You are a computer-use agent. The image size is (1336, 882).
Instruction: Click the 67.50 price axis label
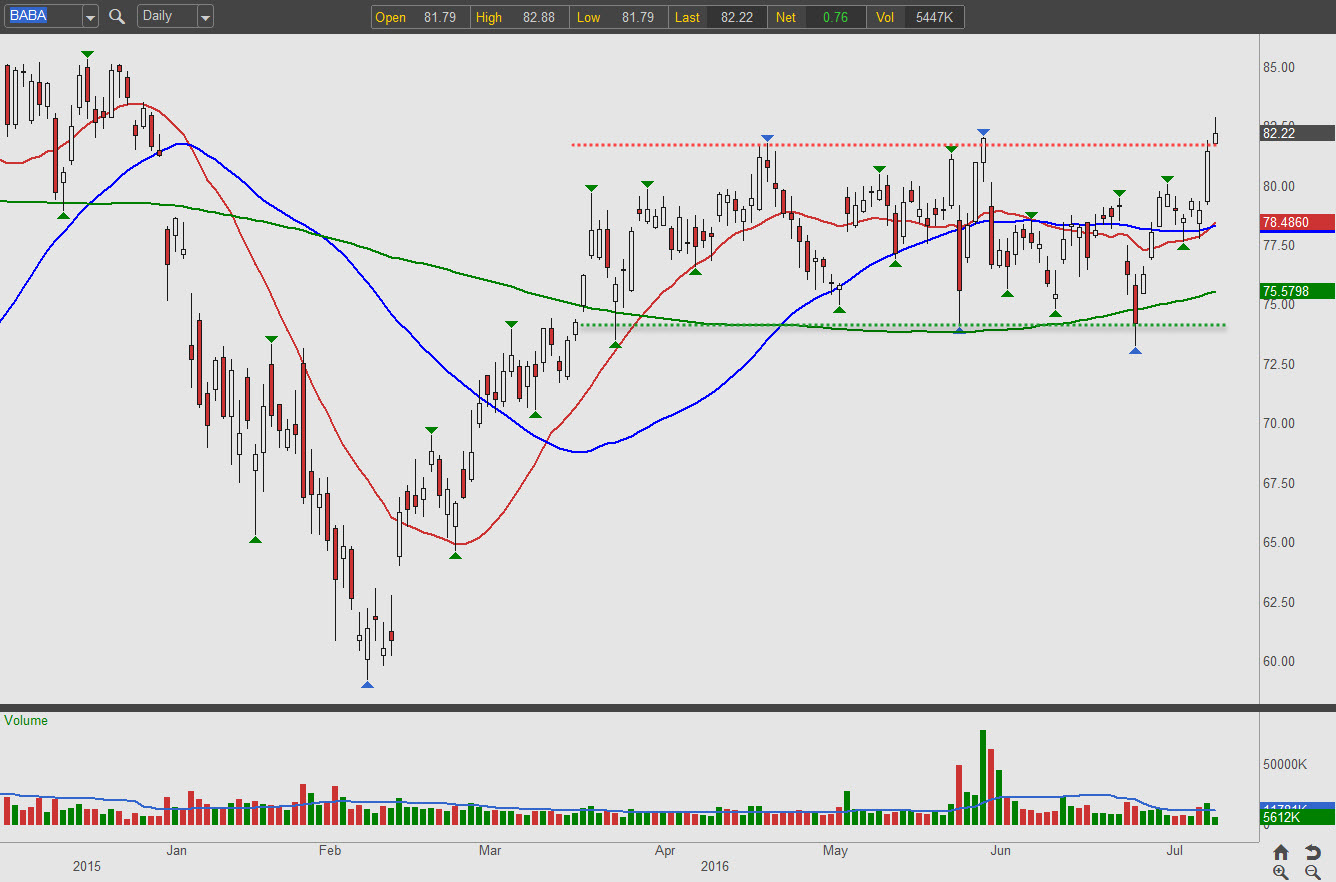pyautogui.click(x=1281, y=484)
